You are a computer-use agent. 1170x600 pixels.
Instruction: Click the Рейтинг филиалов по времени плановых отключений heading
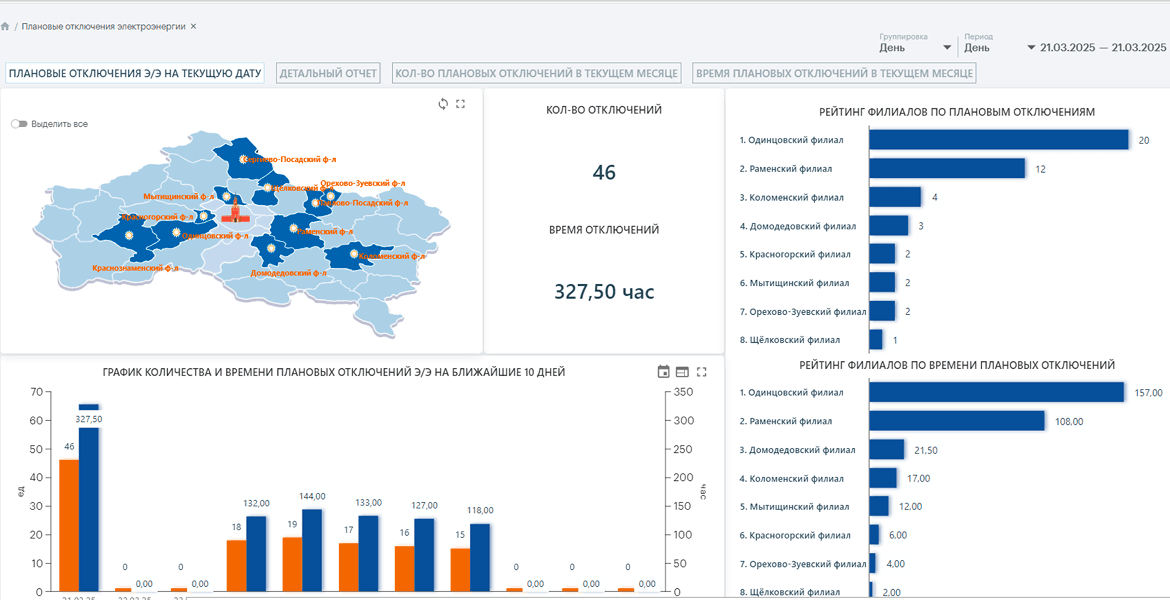957,365
